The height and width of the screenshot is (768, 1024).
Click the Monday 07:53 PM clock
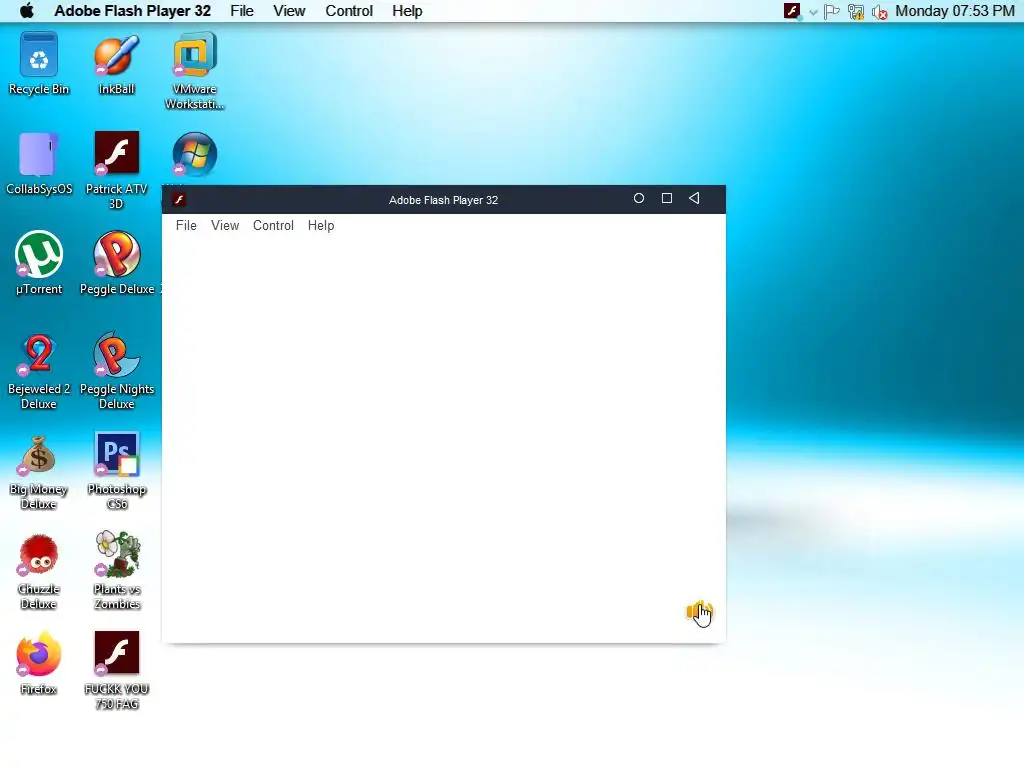(955, 11)
